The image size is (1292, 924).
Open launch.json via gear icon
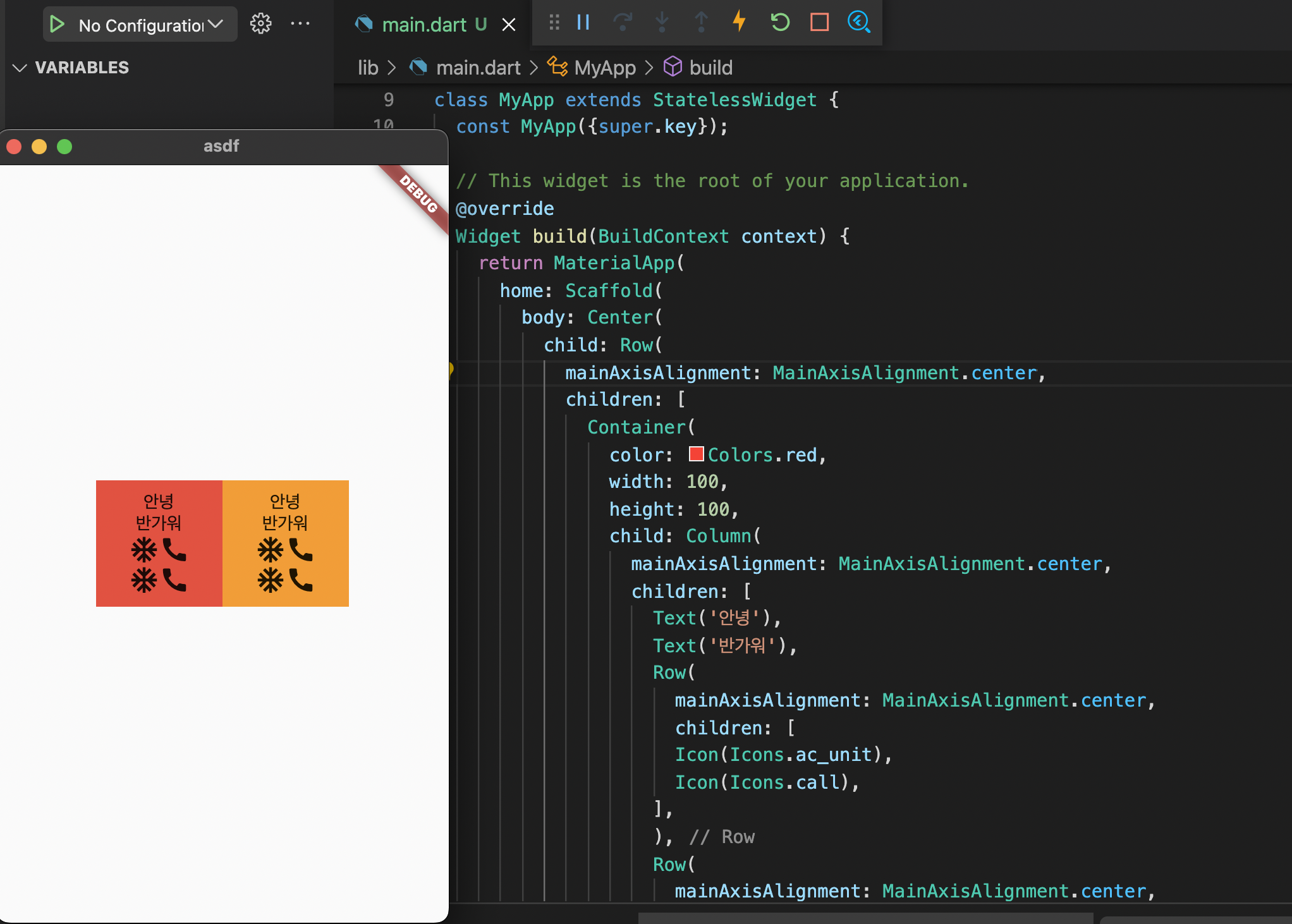(260, 24)
